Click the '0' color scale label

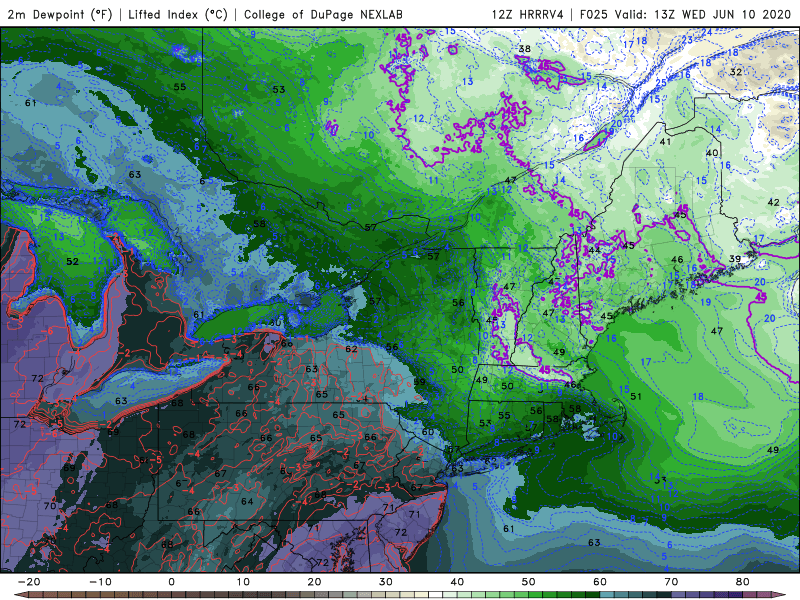[171, 582]
